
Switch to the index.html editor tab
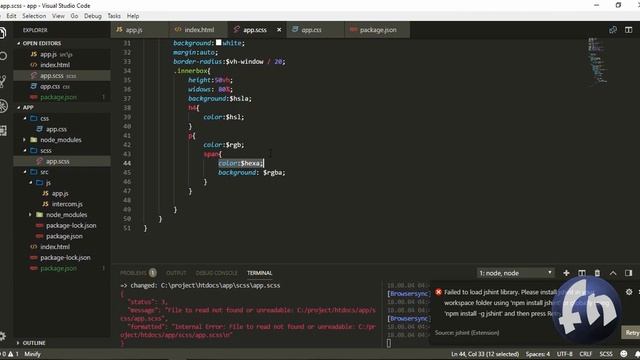tap(198, 30)
